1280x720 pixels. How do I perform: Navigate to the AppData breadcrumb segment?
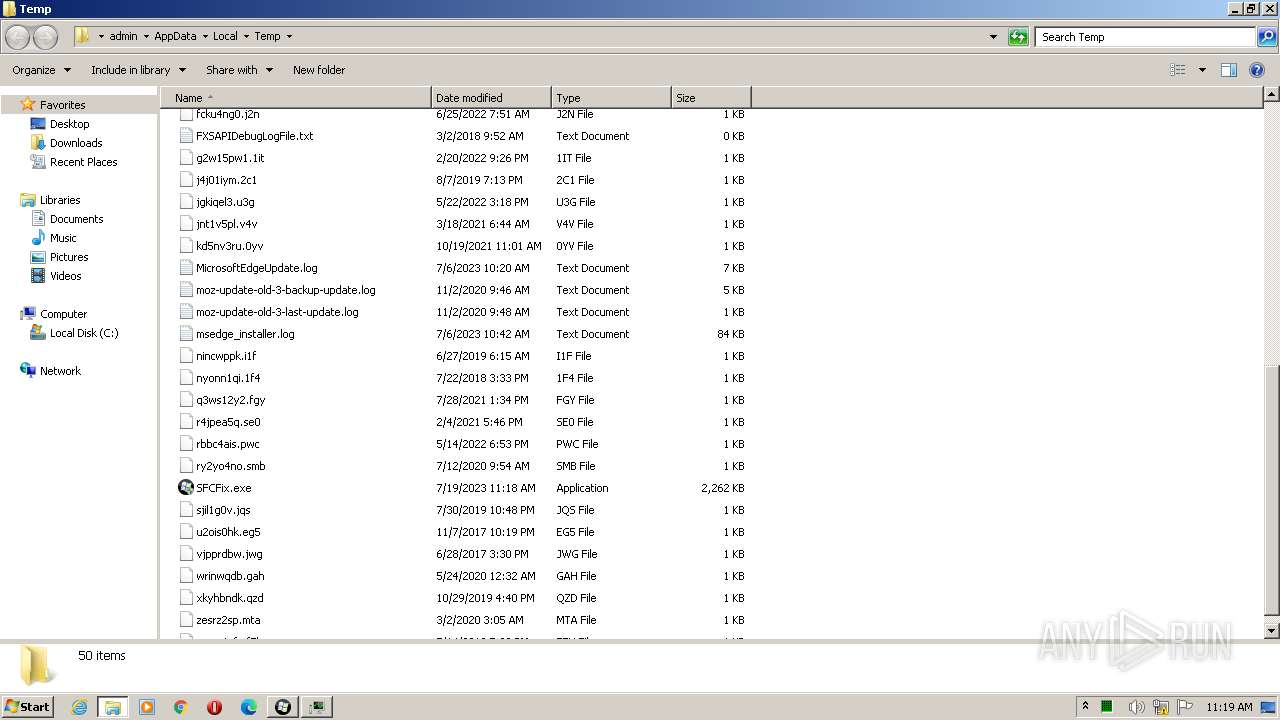point(175,36)
